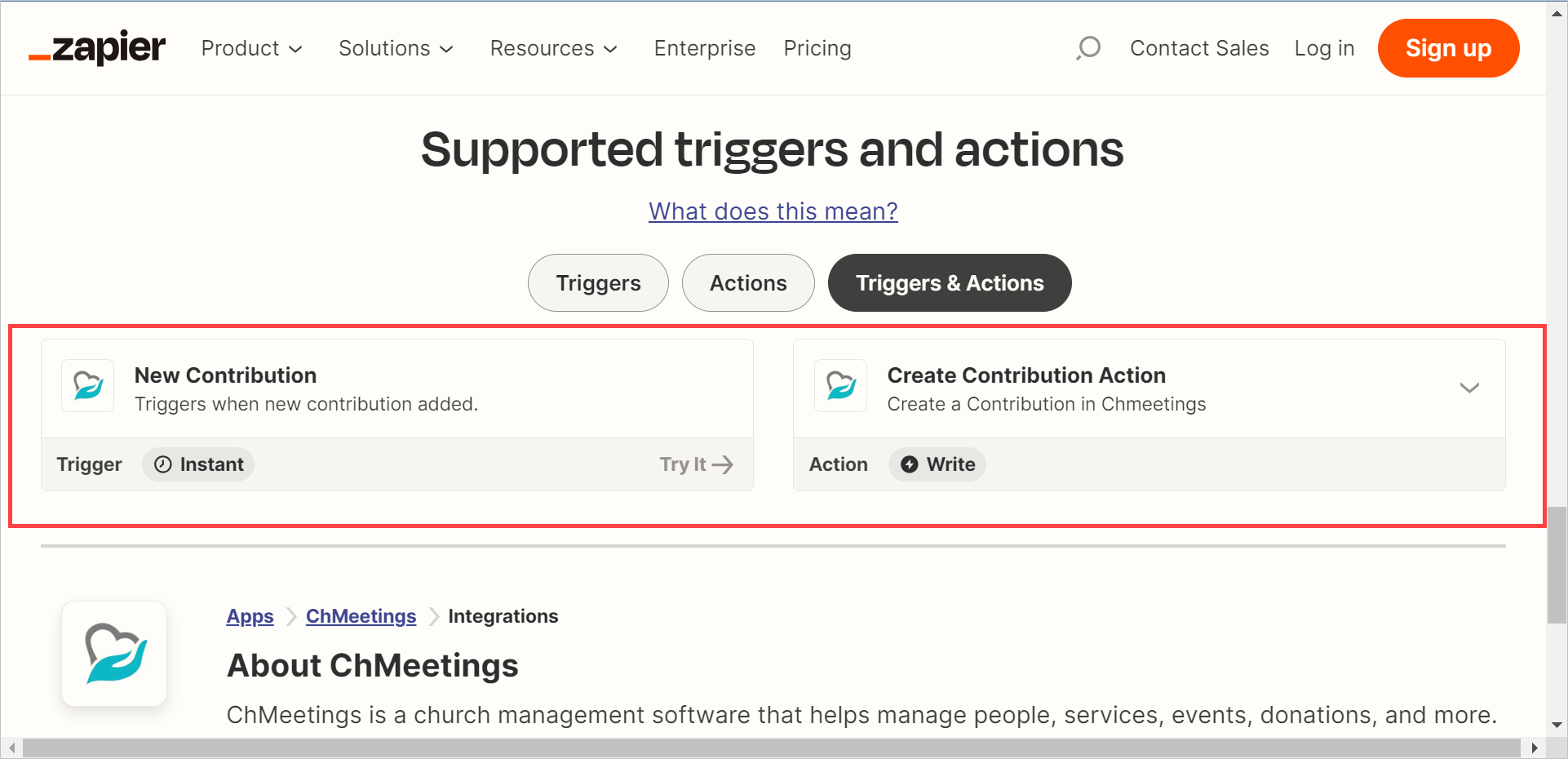Click the Sign up button

coord(1448,48)
